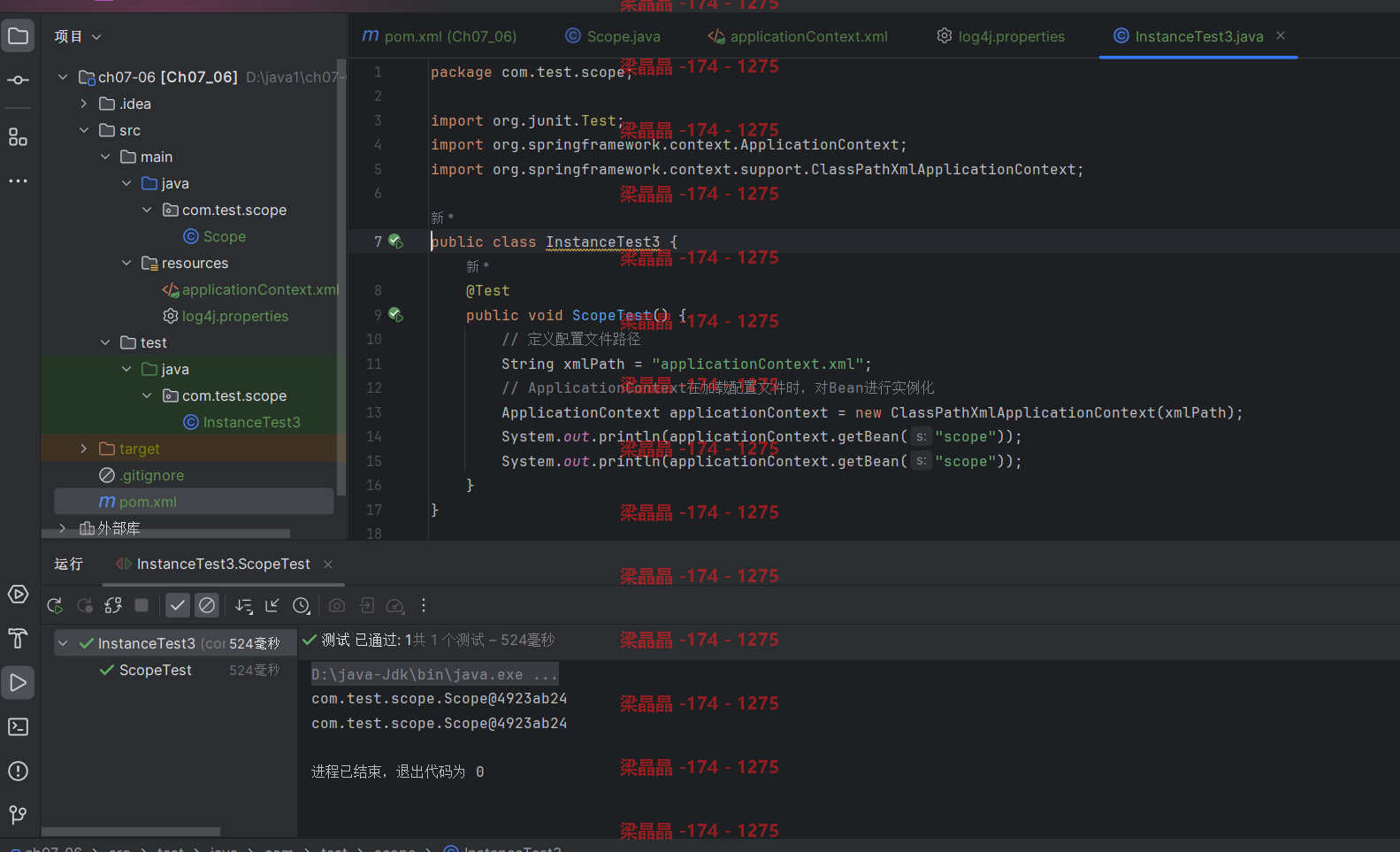Click first com.test.scope.Scope@4923ab24 output line
This screenshot has height=852, width=1400.
440,699
